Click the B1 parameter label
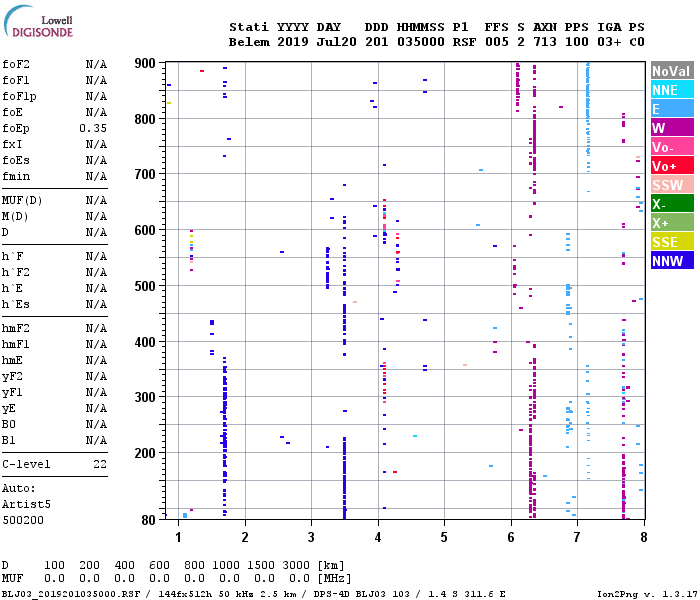Screen dimensions: 700x600 [x=8, y=441]
